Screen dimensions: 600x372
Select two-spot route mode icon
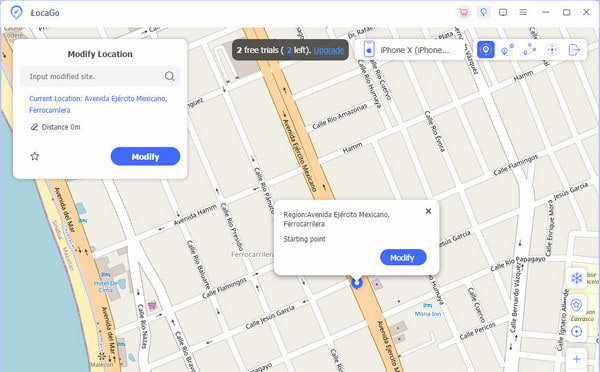[x=507, y=50]
